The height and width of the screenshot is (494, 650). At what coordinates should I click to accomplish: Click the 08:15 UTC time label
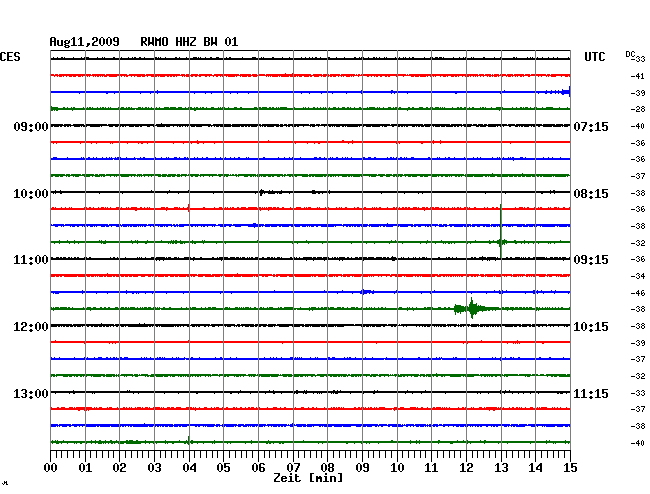[591, 194]
